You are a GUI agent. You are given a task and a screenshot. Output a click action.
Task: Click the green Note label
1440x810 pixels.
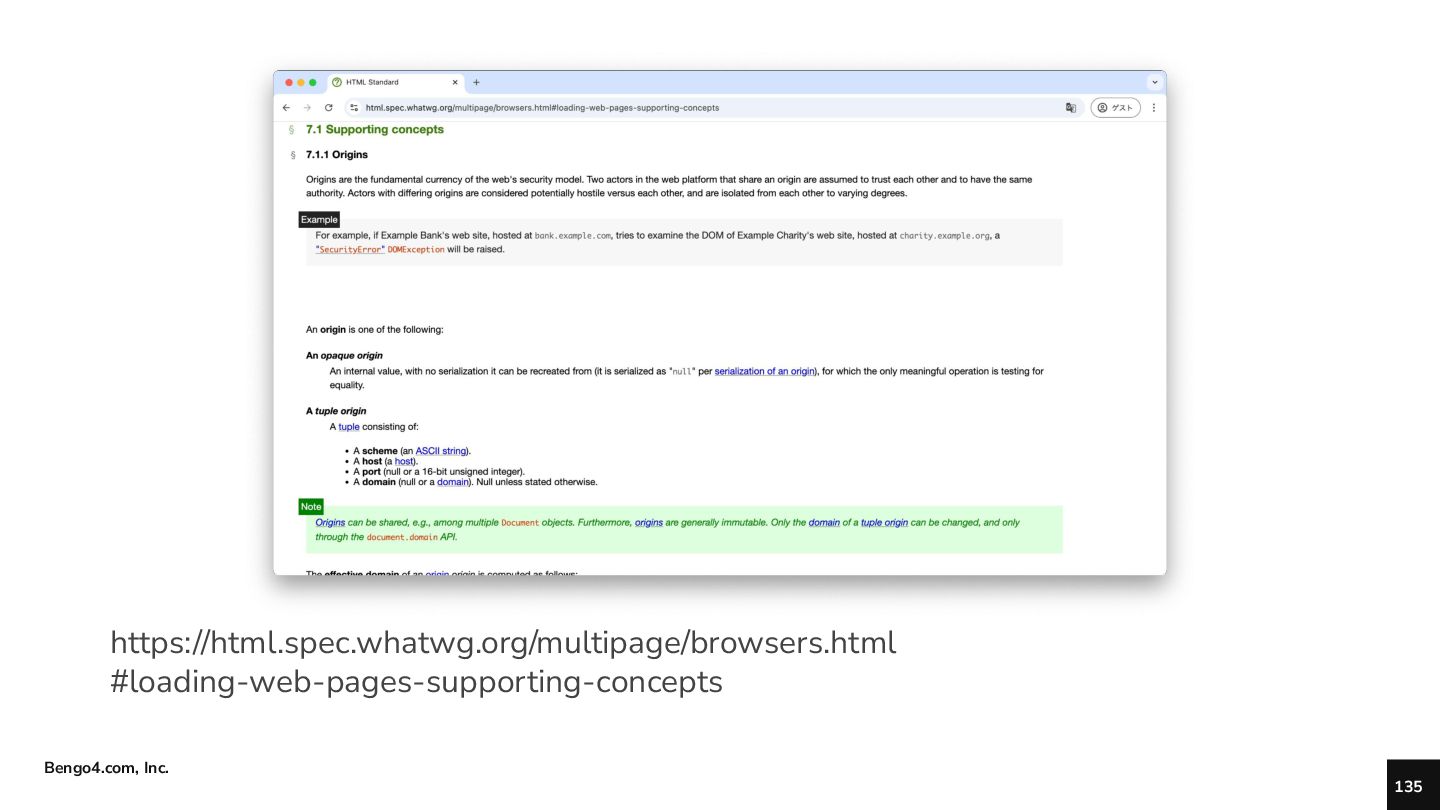[x=311, y=506]
